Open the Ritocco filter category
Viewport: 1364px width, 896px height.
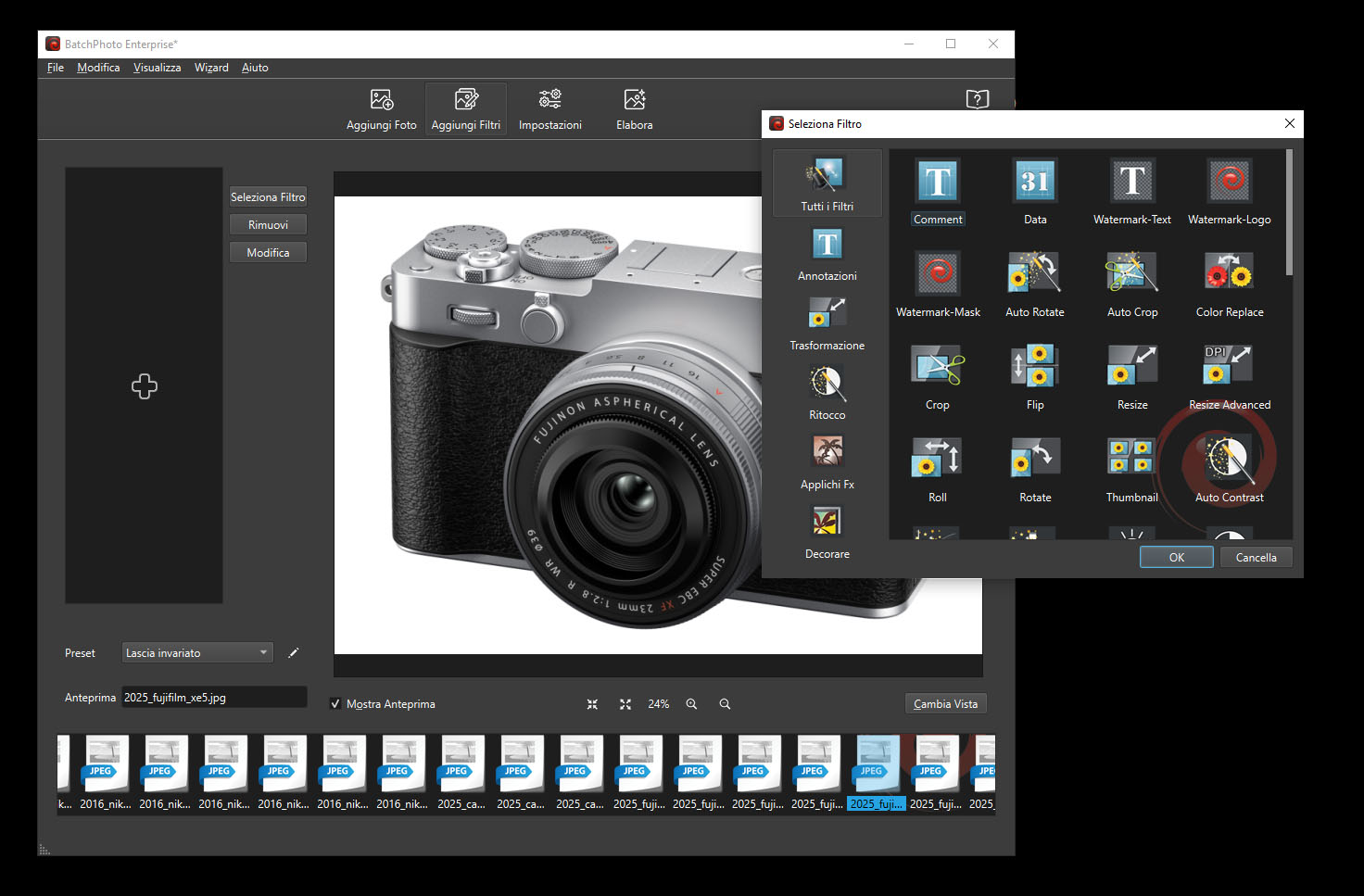point(827,391)
